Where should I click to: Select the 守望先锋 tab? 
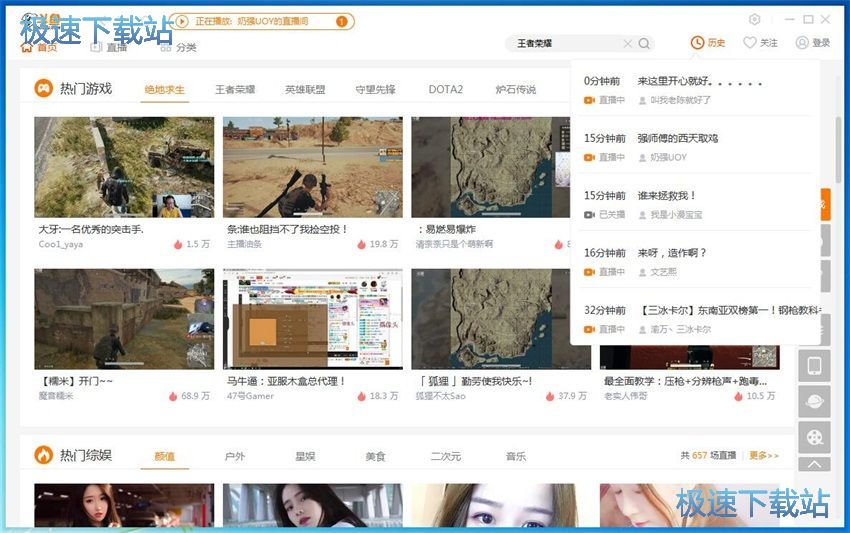(375, 89)
